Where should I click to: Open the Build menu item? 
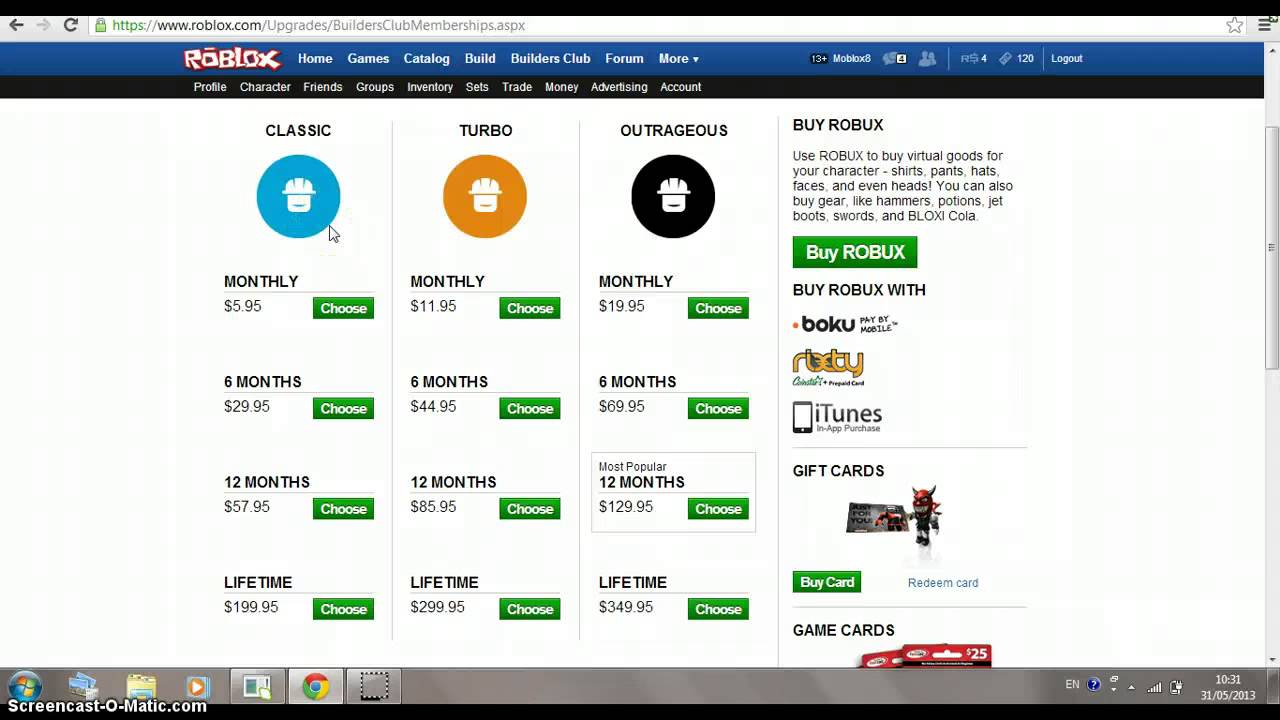[x=480, y=59]
